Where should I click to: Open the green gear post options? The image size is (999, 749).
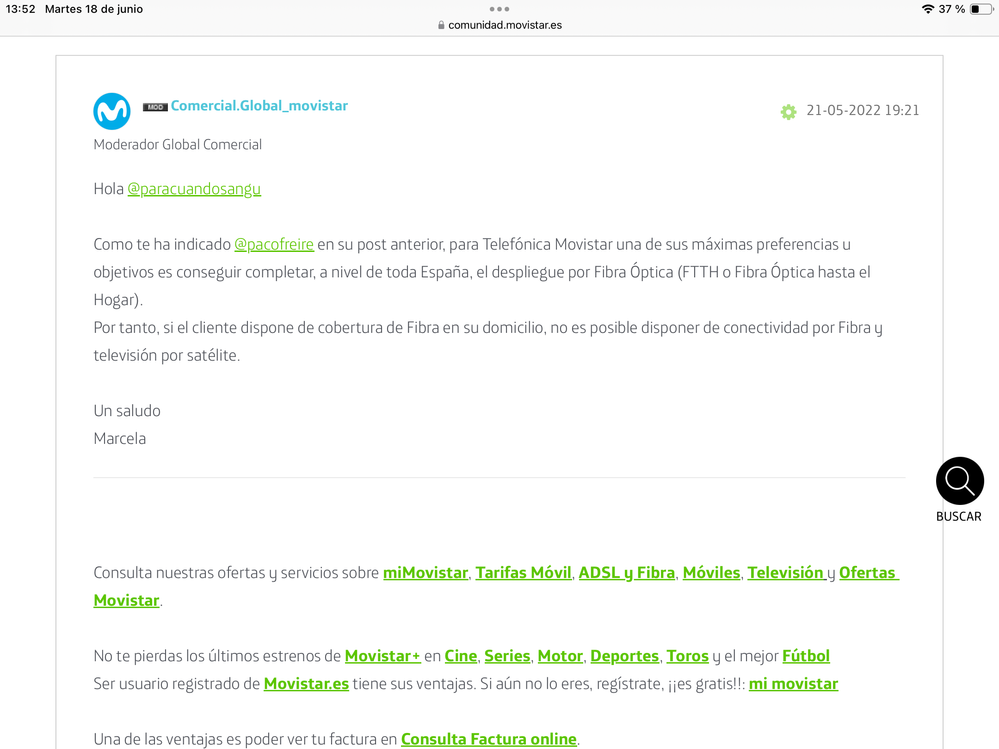pyautogui.click(x=788, y=112)
